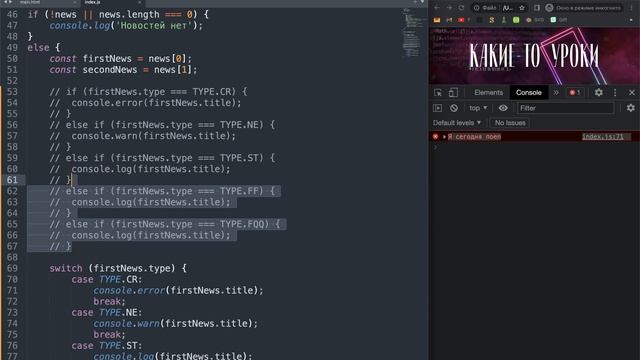
Task: Activate the DevTools inspect element picker
Action: point(438,93)
